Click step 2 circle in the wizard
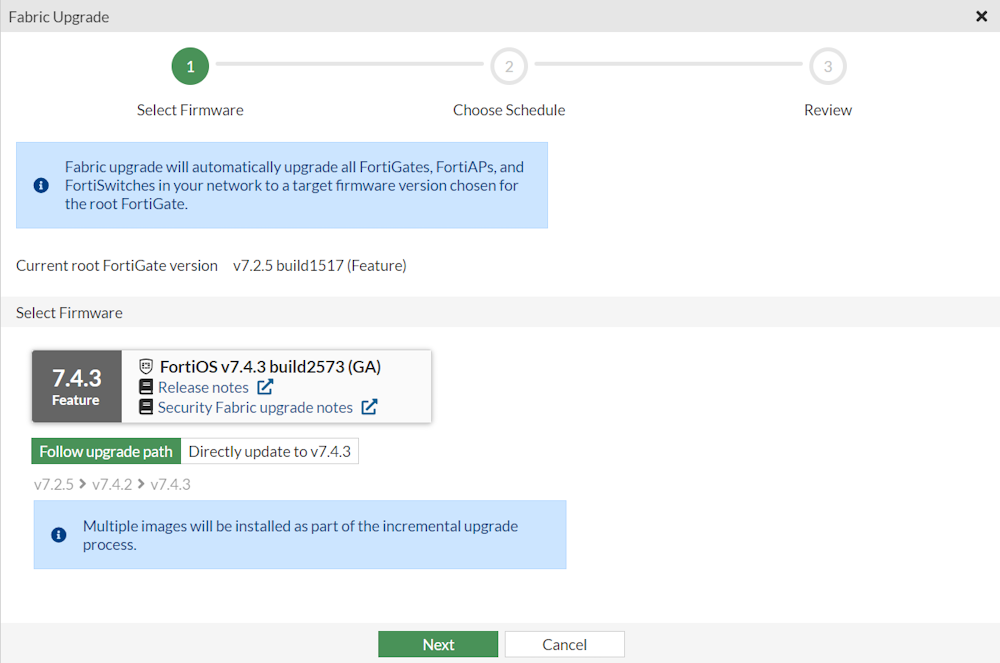The image size is (1000, 663). [x=509, y=66]
